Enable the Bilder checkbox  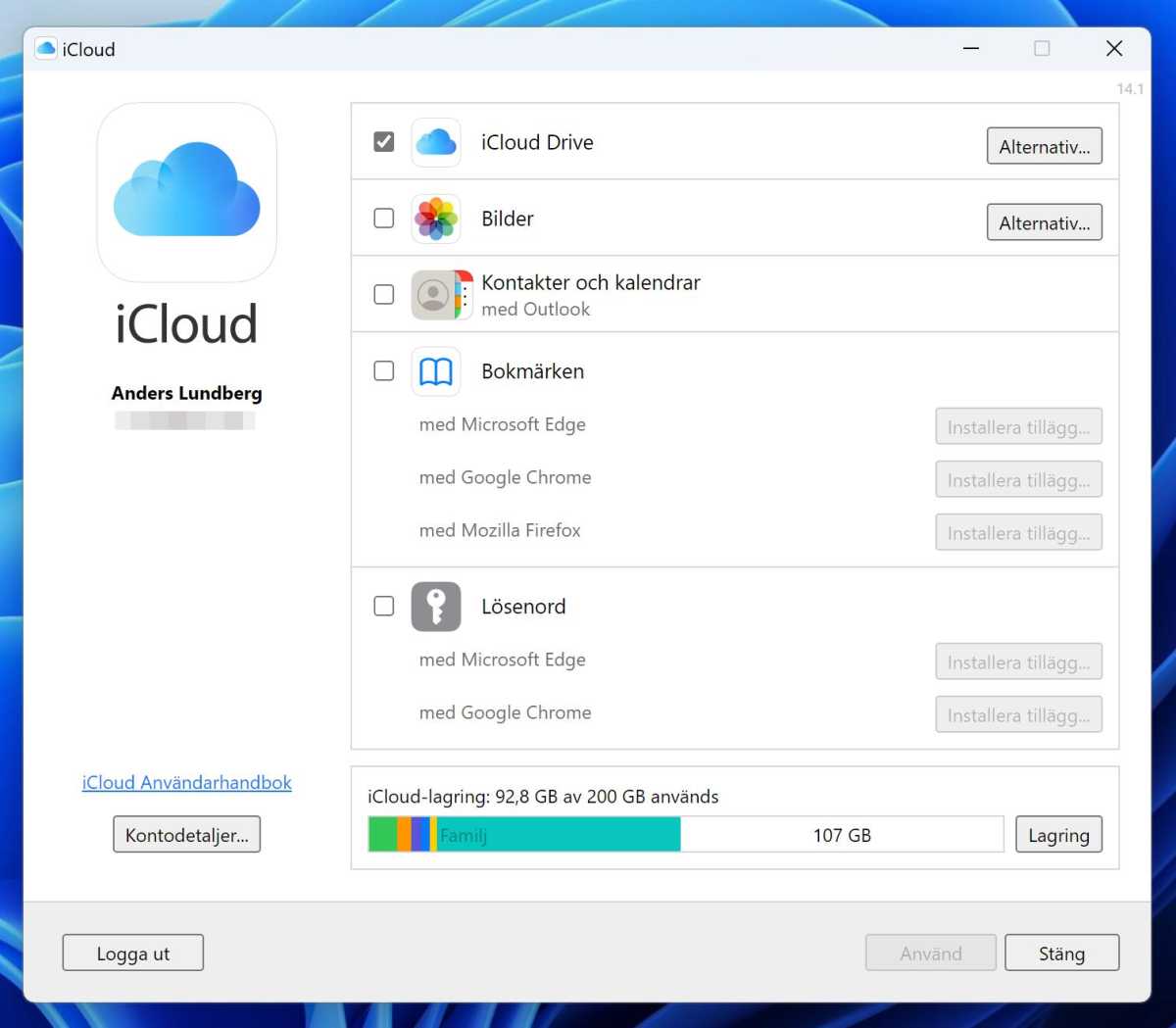(x=384, y=219)
